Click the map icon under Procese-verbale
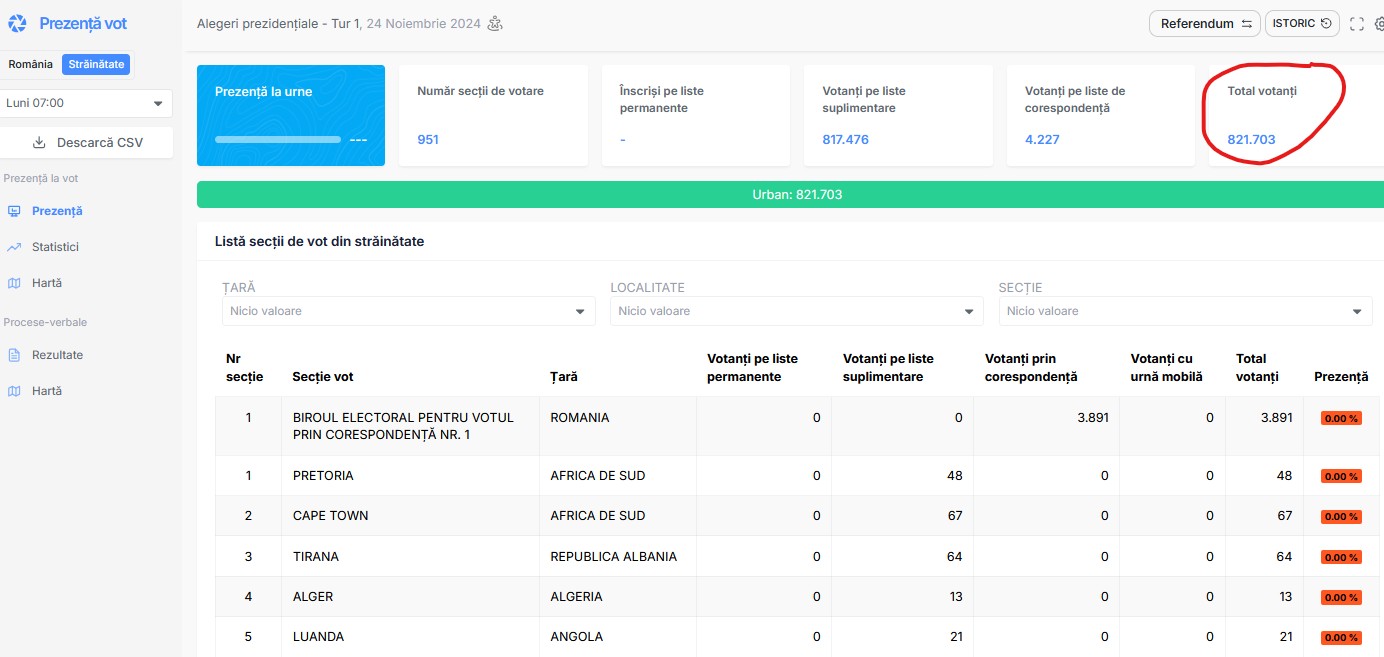Image resolution: width=1384 pixels, height=657 pixels. point(14,391)
